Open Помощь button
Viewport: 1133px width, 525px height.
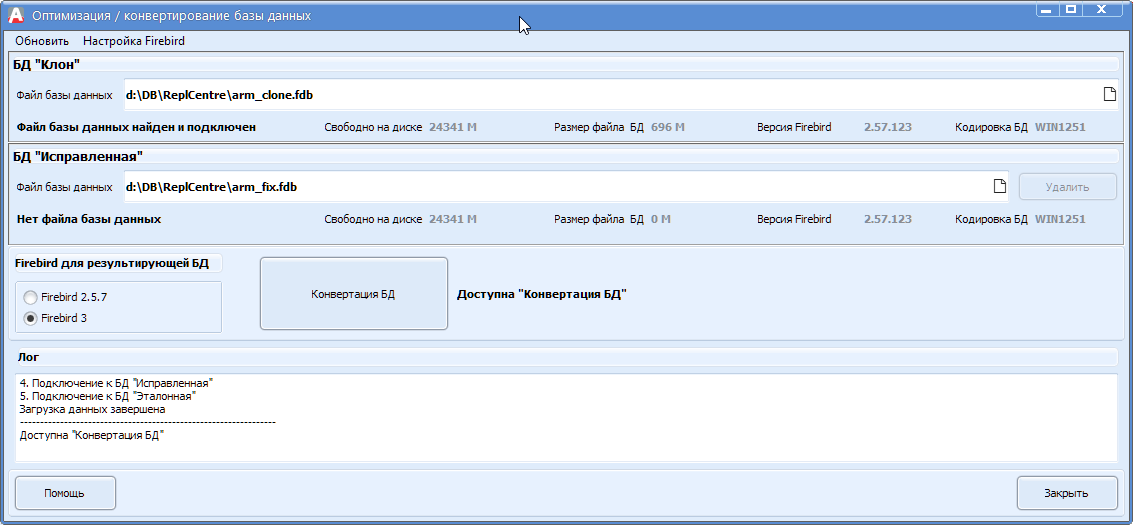pos(65,493)
